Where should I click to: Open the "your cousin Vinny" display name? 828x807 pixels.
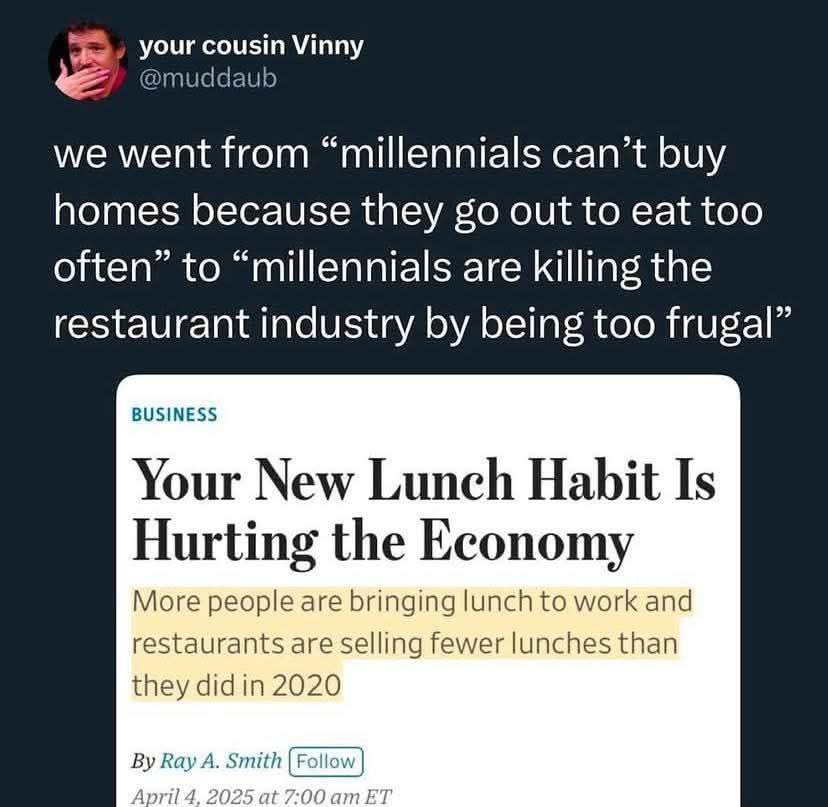[x=250, y=46]
